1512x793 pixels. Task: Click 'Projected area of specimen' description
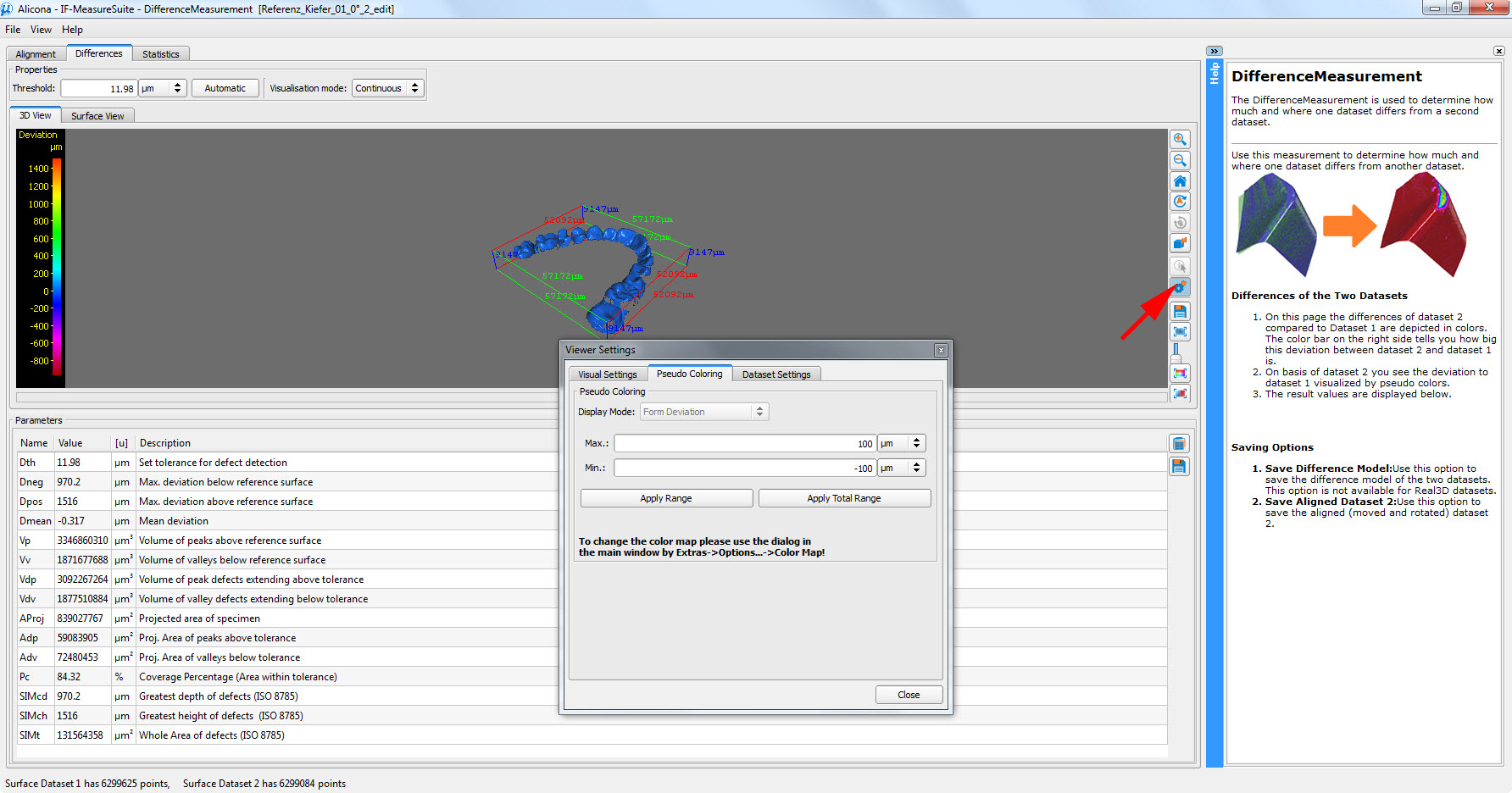click(199, 618)
